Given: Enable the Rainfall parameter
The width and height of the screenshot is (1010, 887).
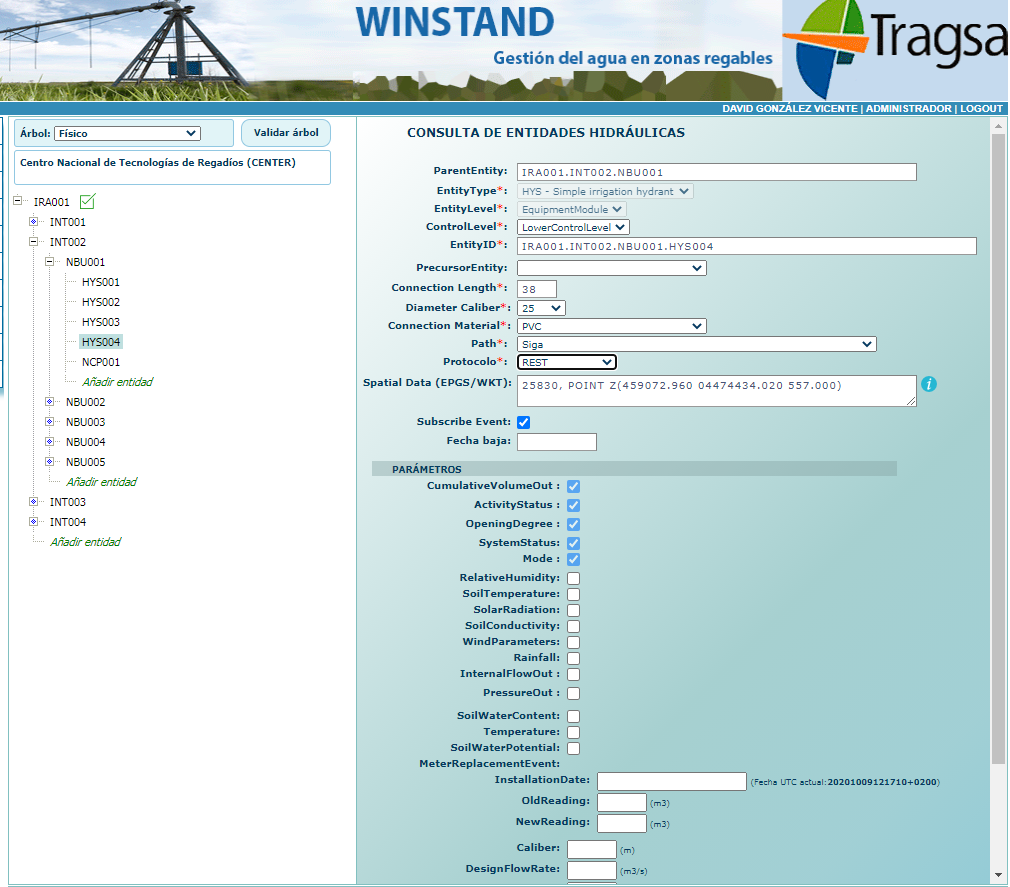Looking at the screenshot, I should [573, 658].
